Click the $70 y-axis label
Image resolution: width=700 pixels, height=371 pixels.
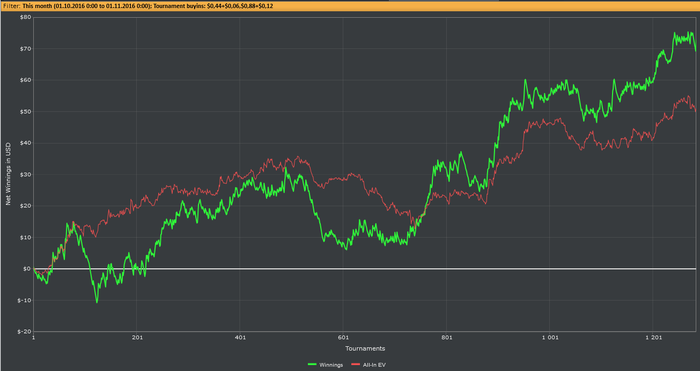25,48
